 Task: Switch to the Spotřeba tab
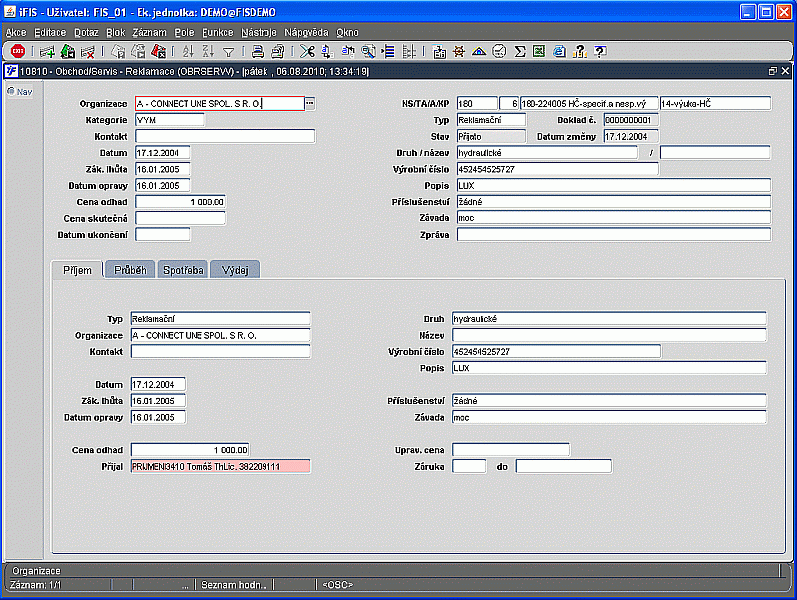[x=183, y=270]
